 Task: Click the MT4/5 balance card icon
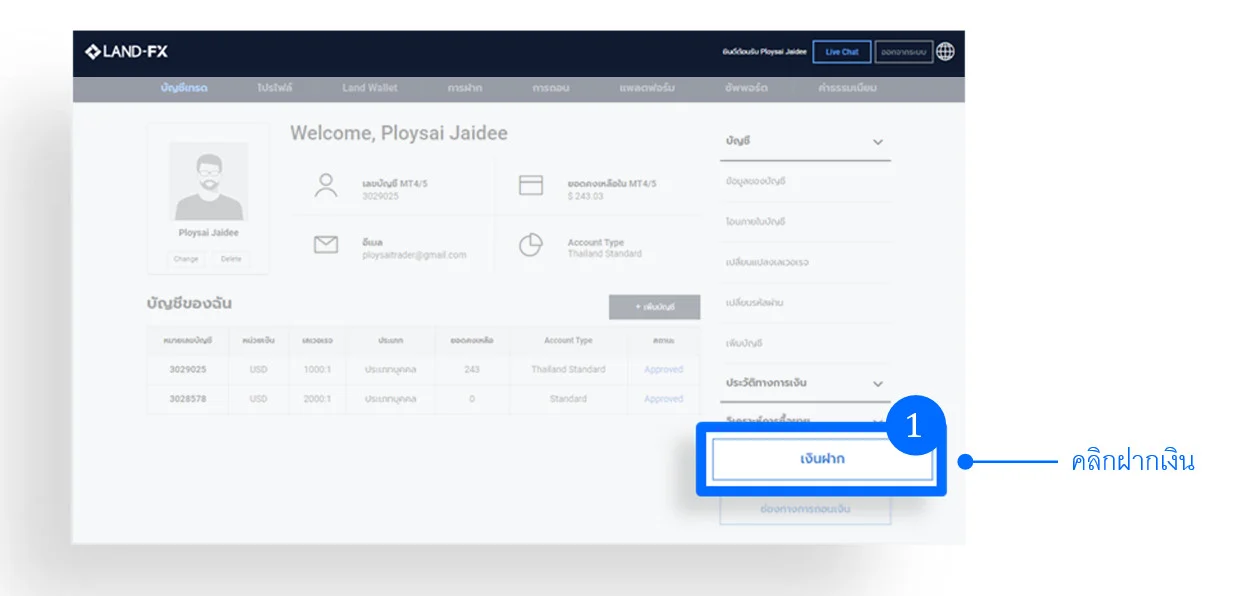[531, 185]
